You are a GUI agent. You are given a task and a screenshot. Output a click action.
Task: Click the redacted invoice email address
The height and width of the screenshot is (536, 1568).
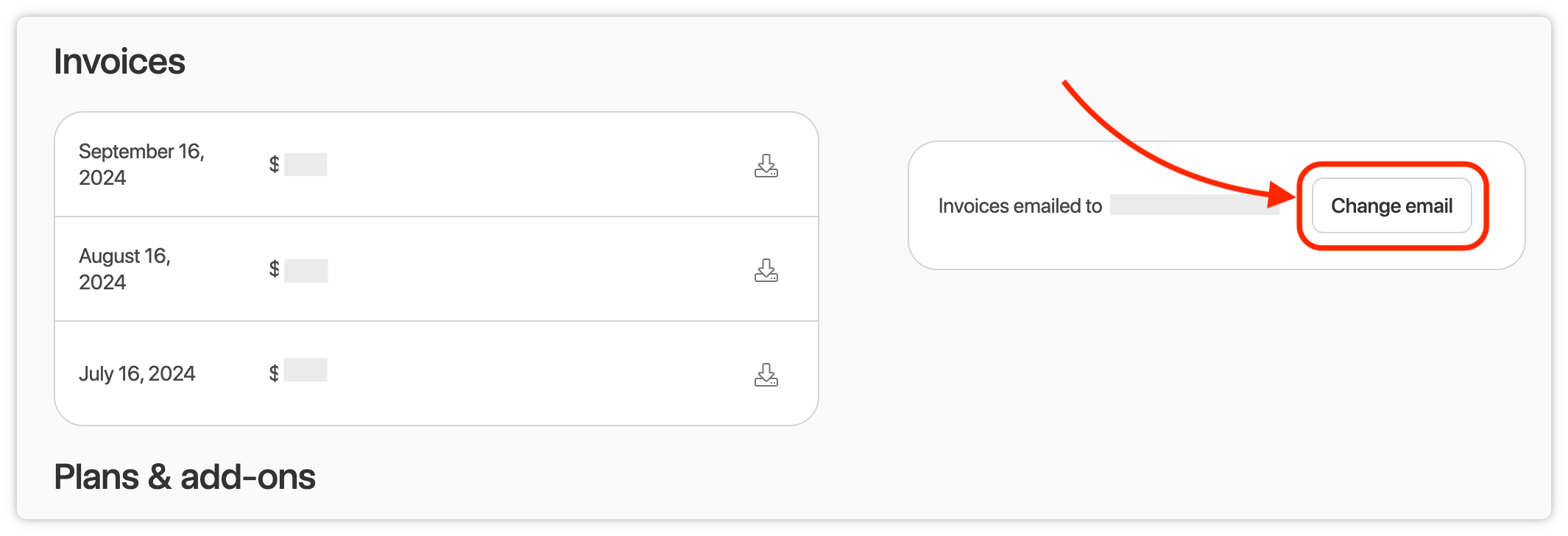(x=1193, y=205)
